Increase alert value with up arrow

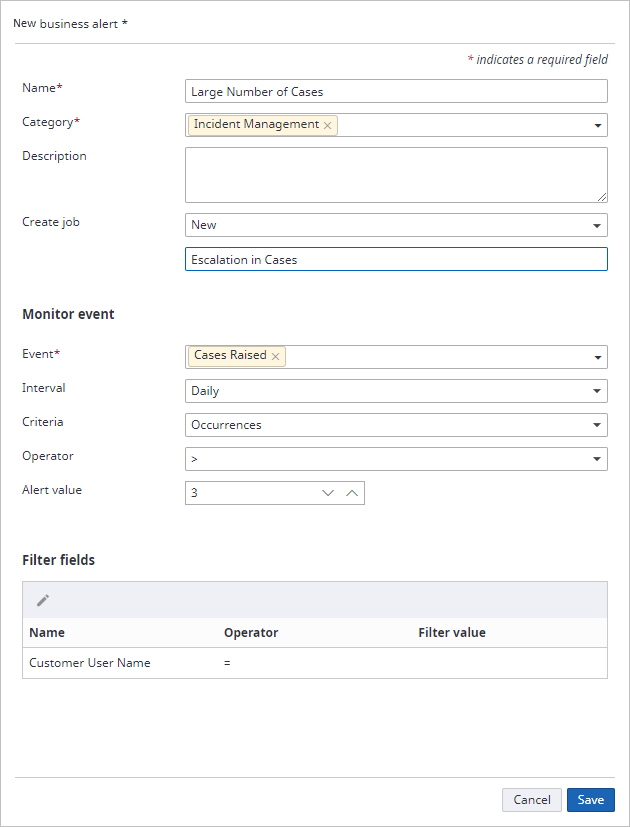click(x=351, y=493)
